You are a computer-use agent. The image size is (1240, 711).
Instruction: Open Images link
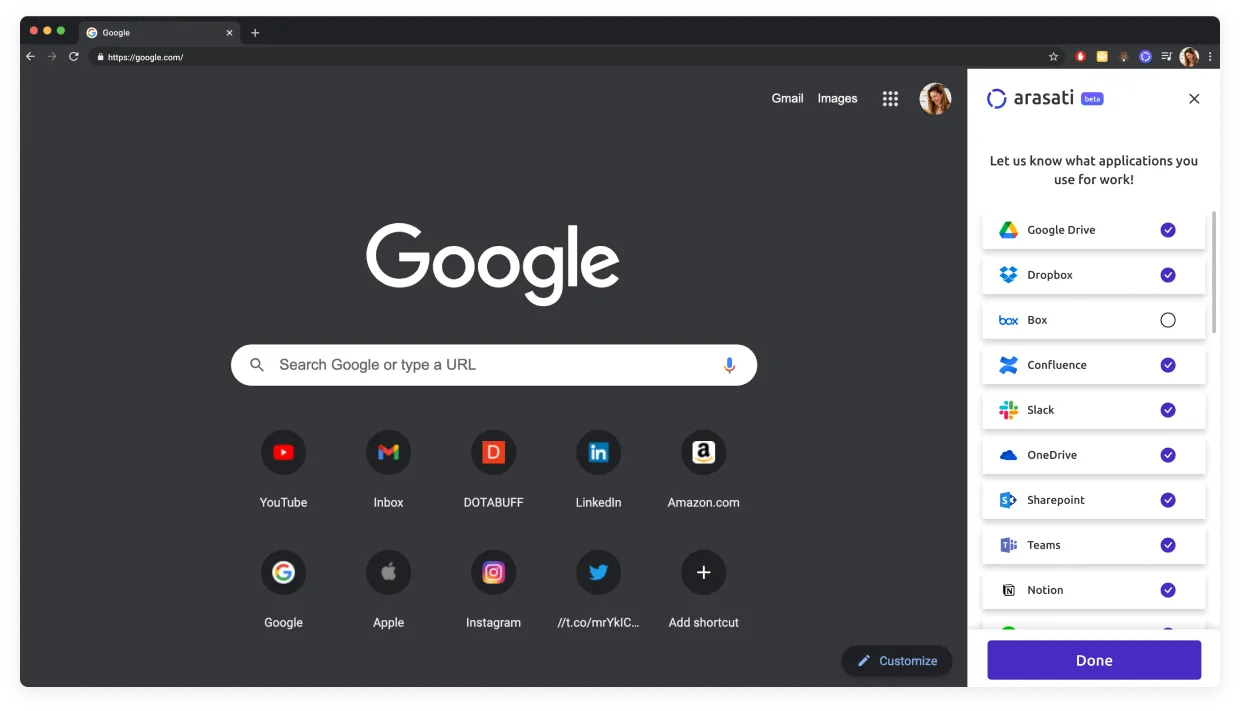pyautogui.click(x=837, y=98)
